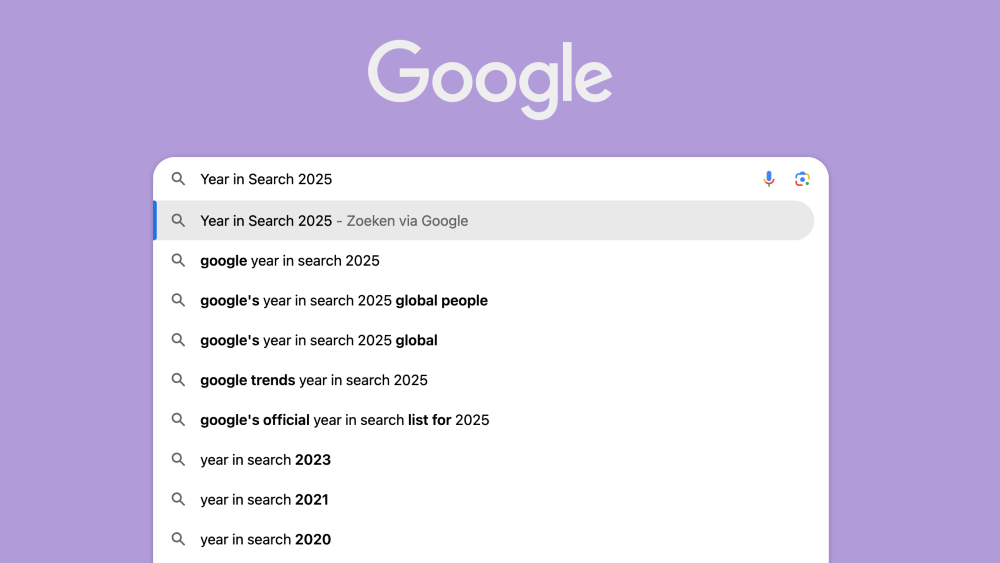Click magnifier icon beside 'year in search 2023'

(178, 460)
